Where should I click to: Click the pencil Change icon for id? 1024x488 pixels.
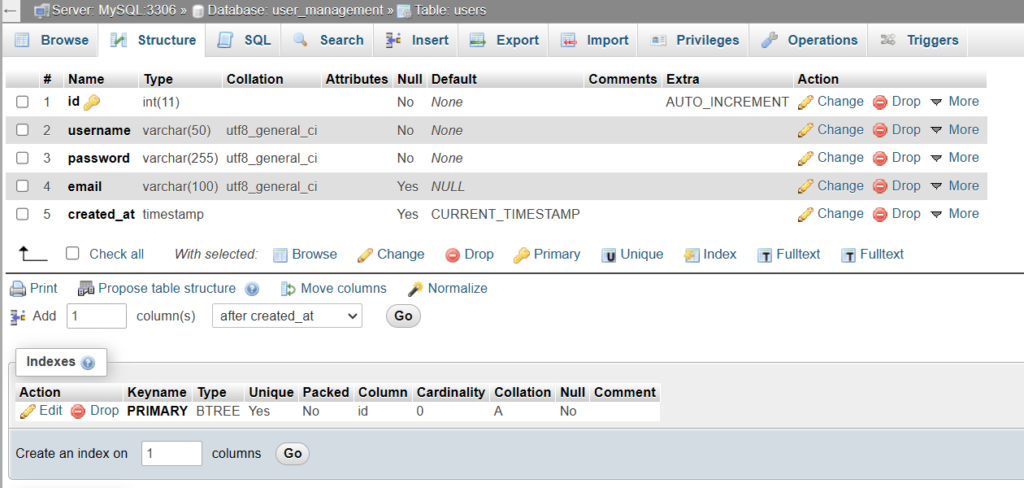pos(806,102)
